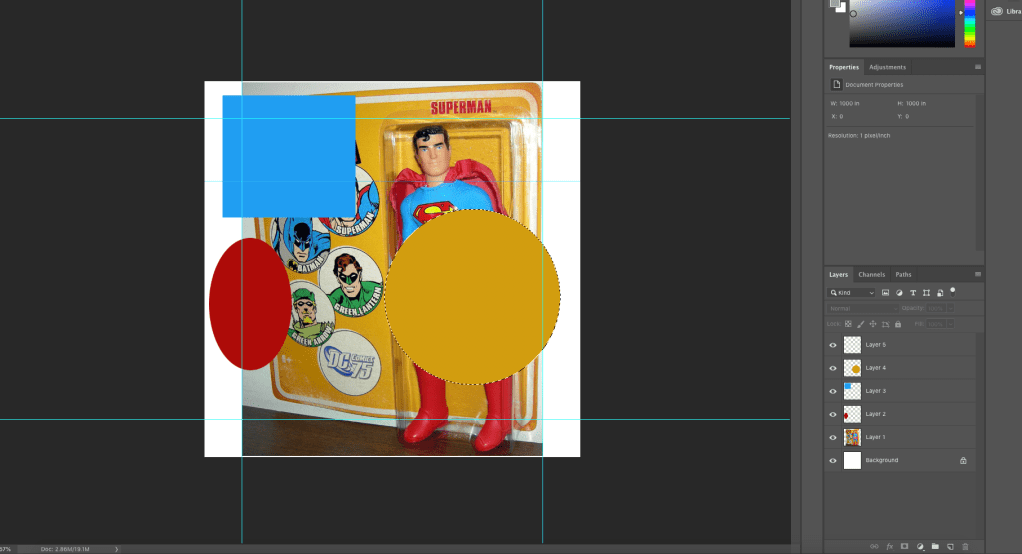
Task: Click the link layers icon
Action: pyautogui.click(x=874, y=546)
